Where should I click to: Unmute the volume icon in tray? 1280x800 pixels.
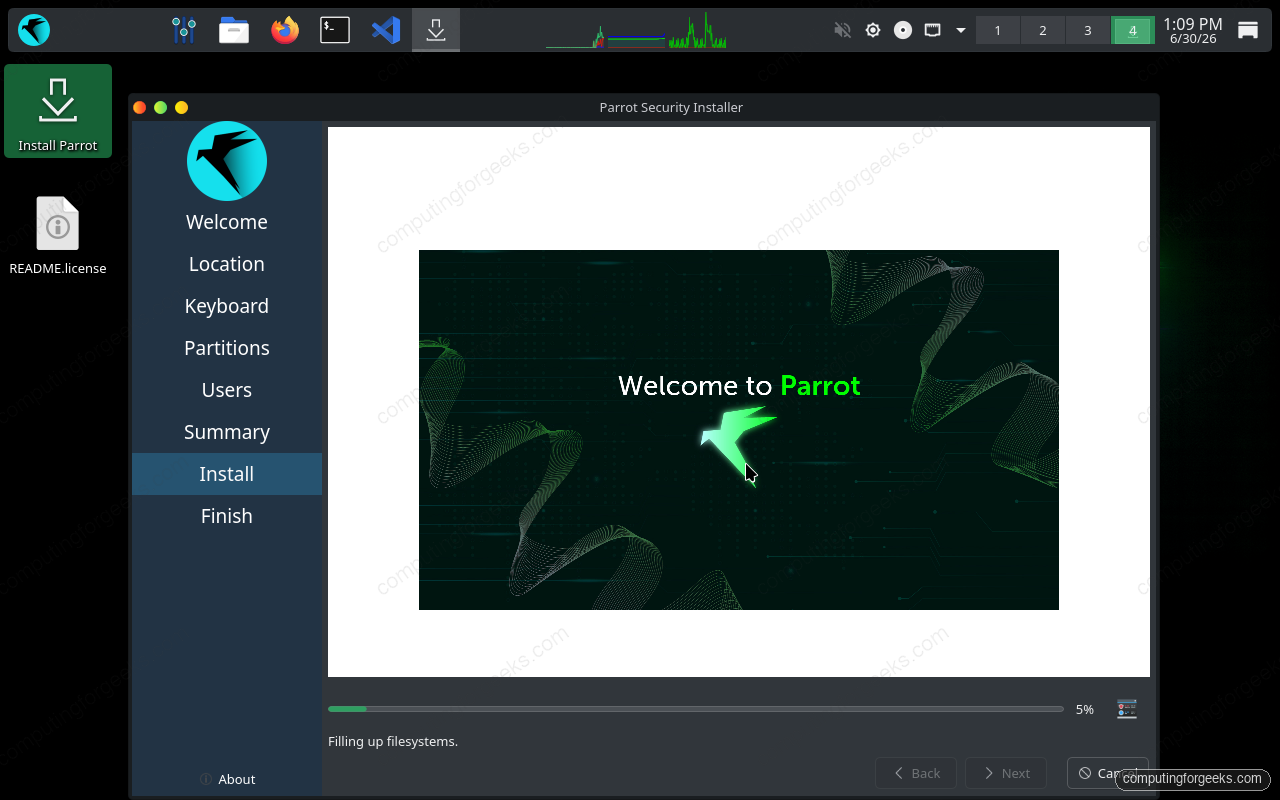coord(842,30)
